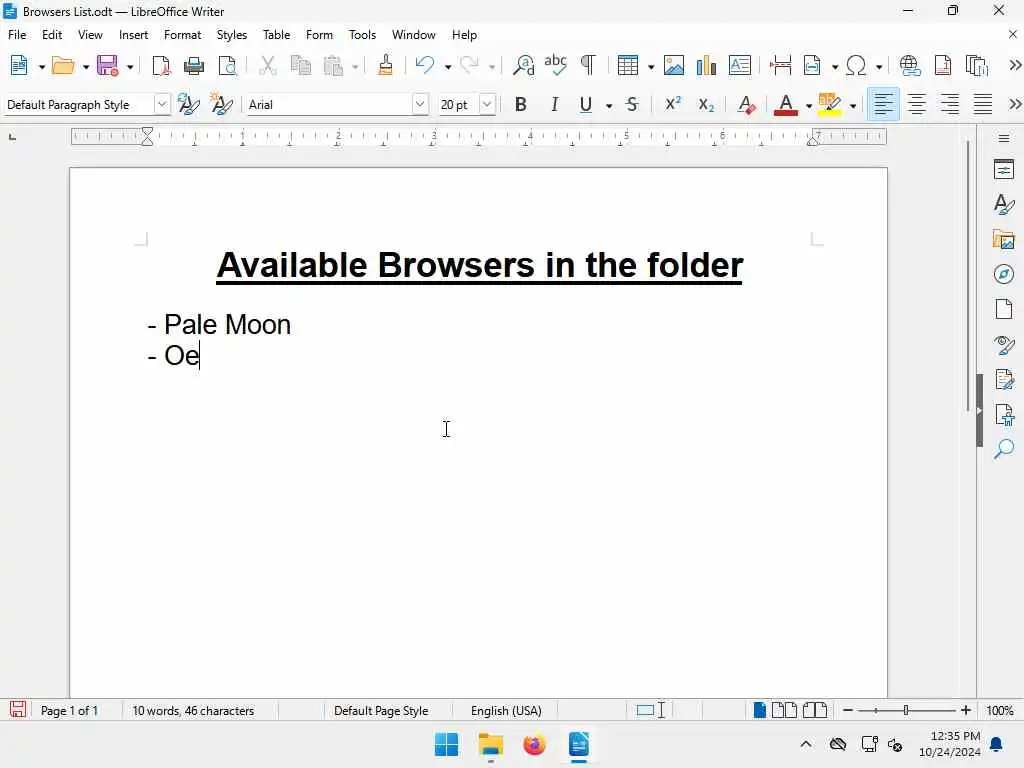This screenshot has height=768, width=1024.
Task: Click the Superscript icon
Action: 673,104
